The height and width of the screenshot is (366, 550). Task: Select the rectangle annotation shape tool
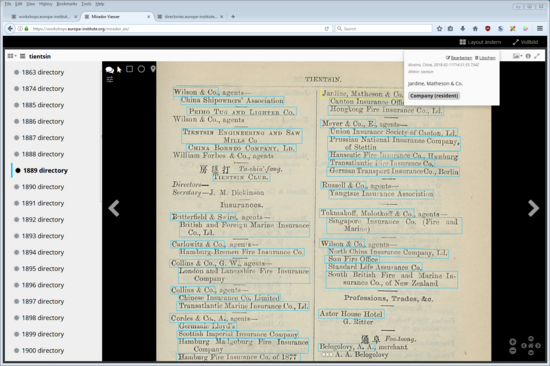tap(129, 69)
